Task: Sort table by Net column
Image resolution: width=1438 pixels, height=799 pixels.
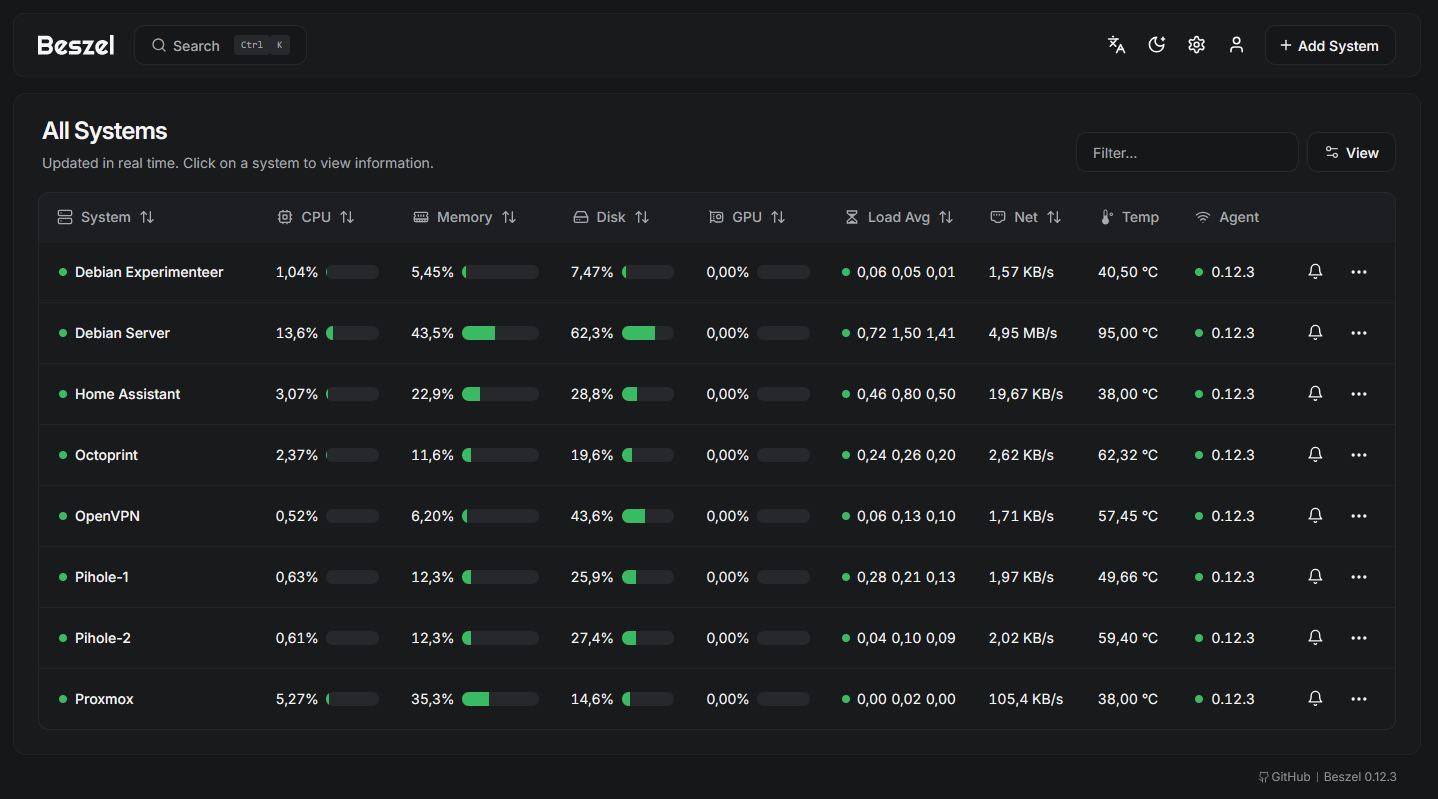Action: 1025,217
